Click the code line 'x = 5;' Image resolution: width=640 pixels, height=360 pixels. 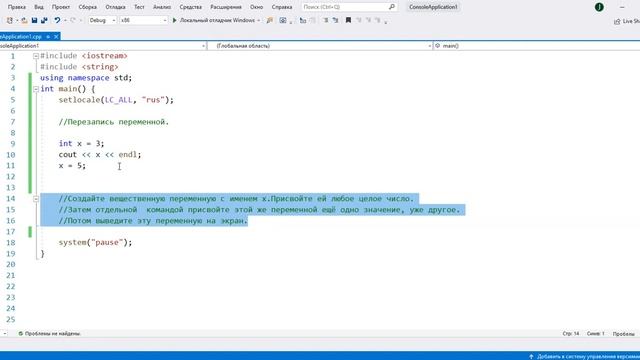(72, 166)
